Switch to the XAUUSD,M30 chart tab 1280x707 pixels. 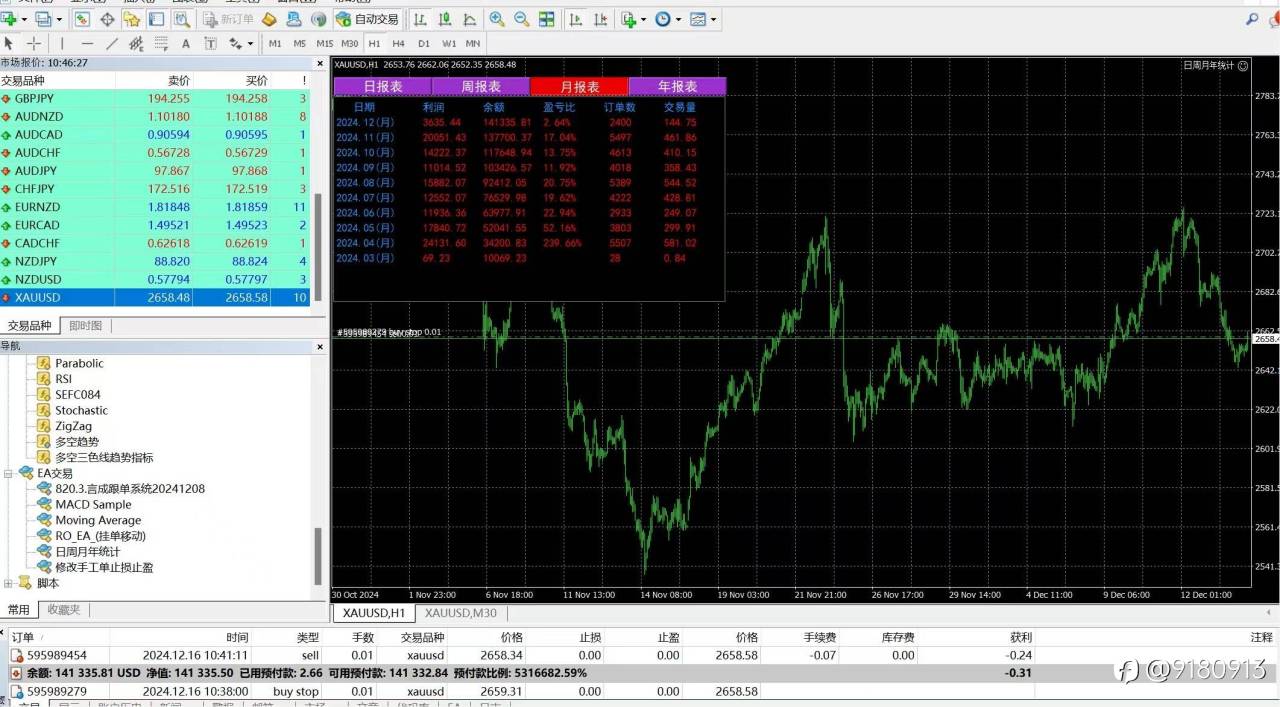point(461,613)
